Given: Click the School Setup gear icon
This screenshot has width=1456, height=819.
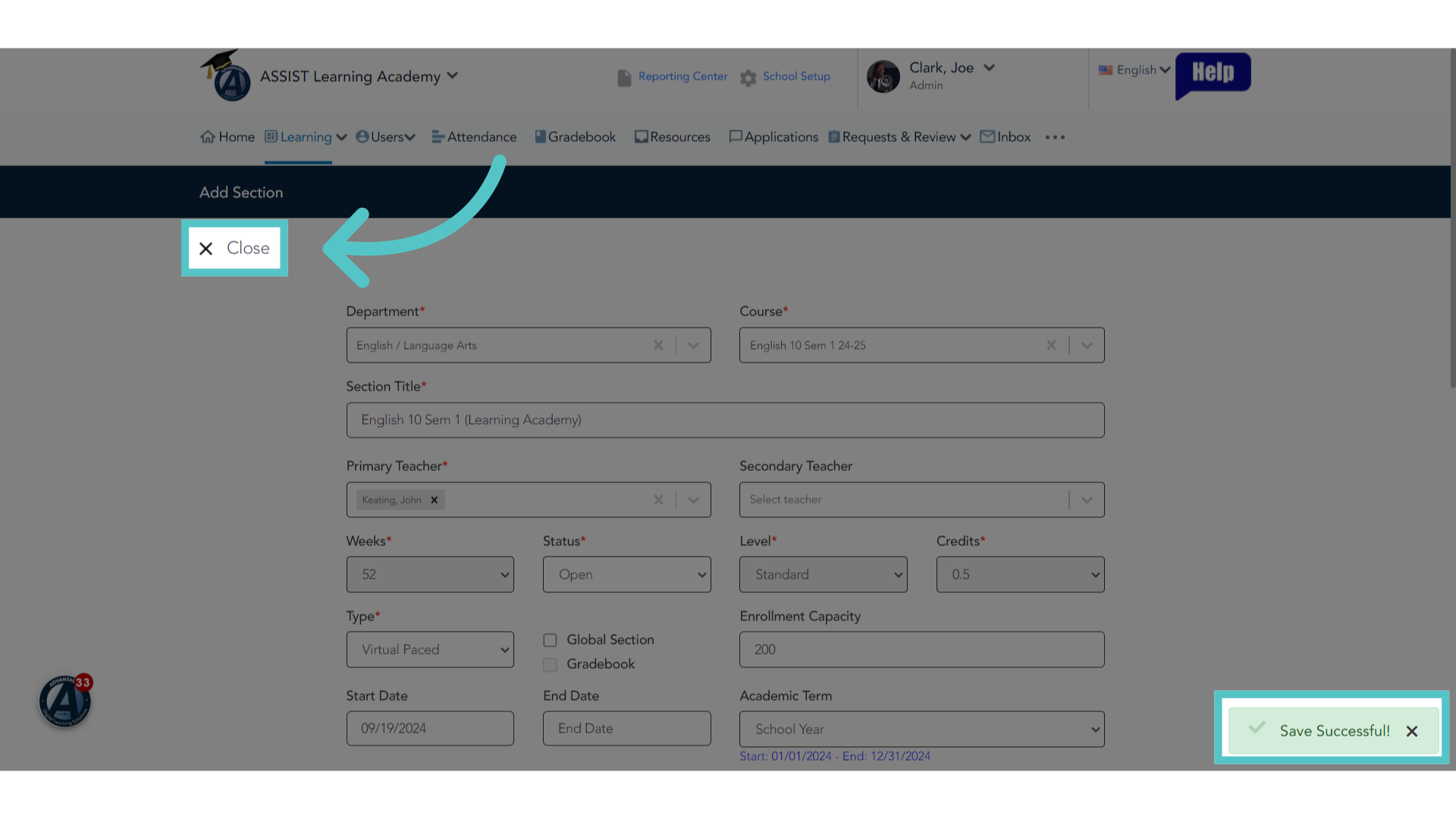Looking at the screenshot, I should click(x=748, y=77).
